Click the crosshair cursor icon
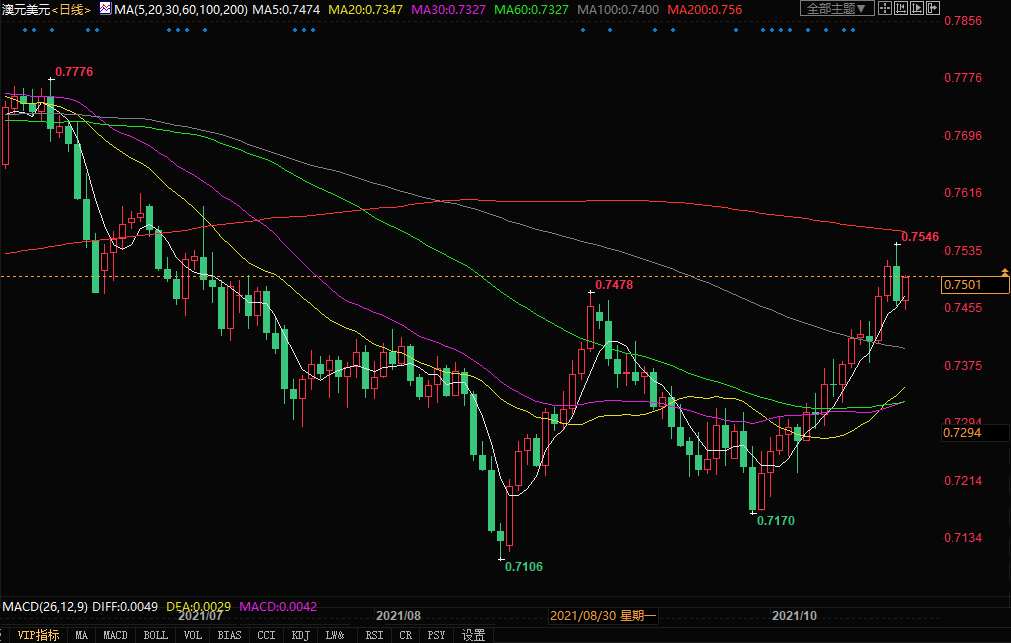Image resolution: width=1011 pixels, height=643 pixels. coord(887,8)
